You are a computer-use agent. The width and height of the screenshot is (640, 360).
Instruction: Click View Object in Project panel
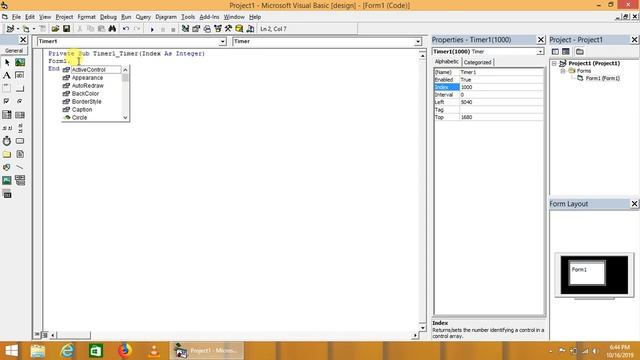click(x=566, y=52)
